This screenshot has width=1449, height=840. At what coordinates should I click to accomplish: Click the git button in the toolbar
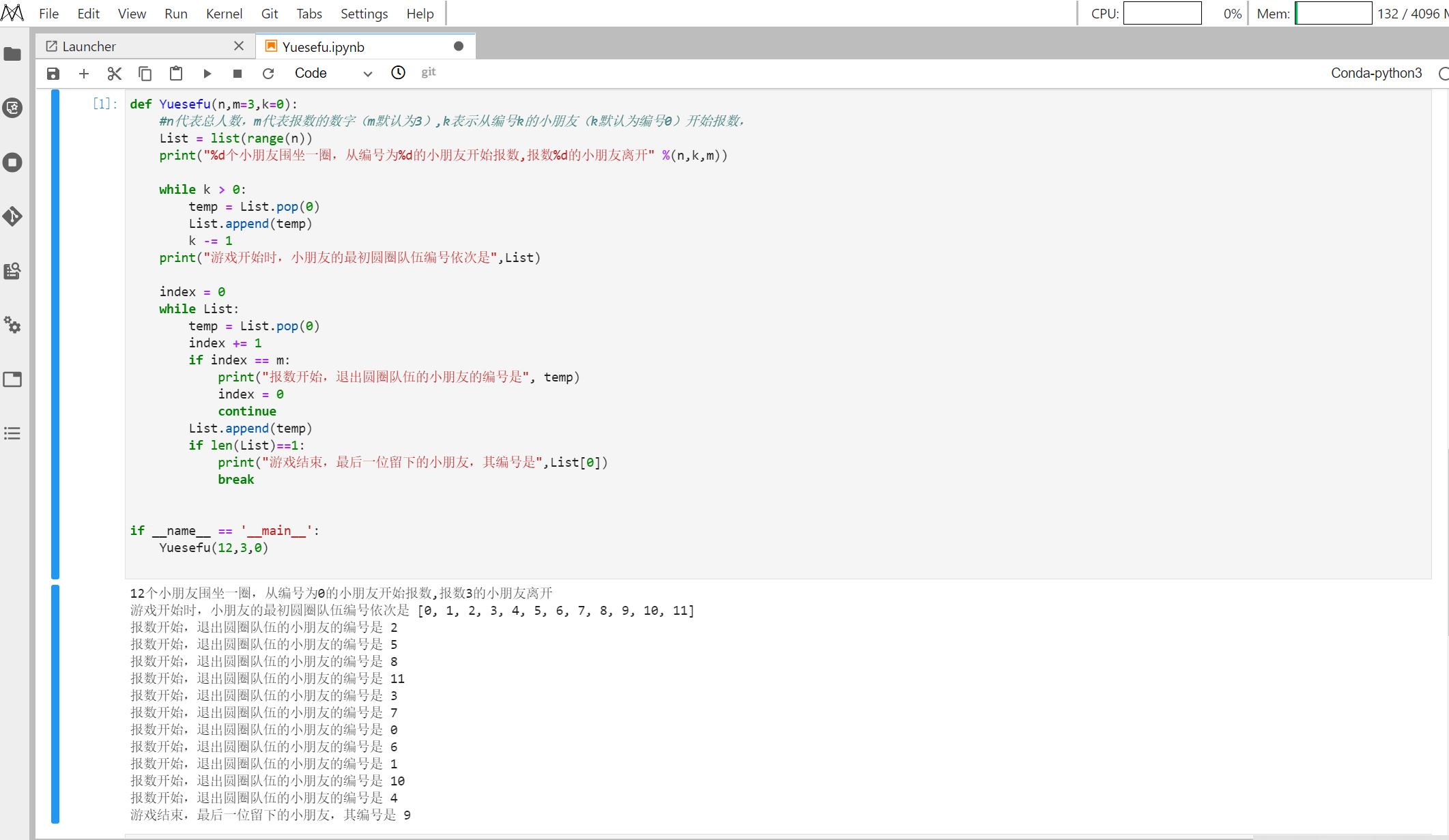pyautogui.click(x=428, y=72)
